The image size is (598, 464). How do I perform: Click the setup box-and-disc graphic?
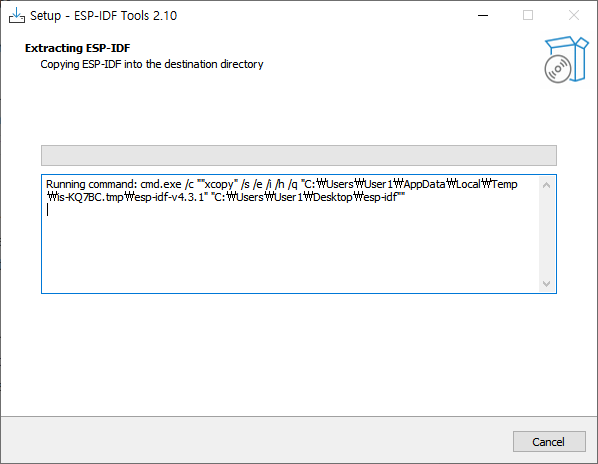pyautogui.click(x=566, y=59)
